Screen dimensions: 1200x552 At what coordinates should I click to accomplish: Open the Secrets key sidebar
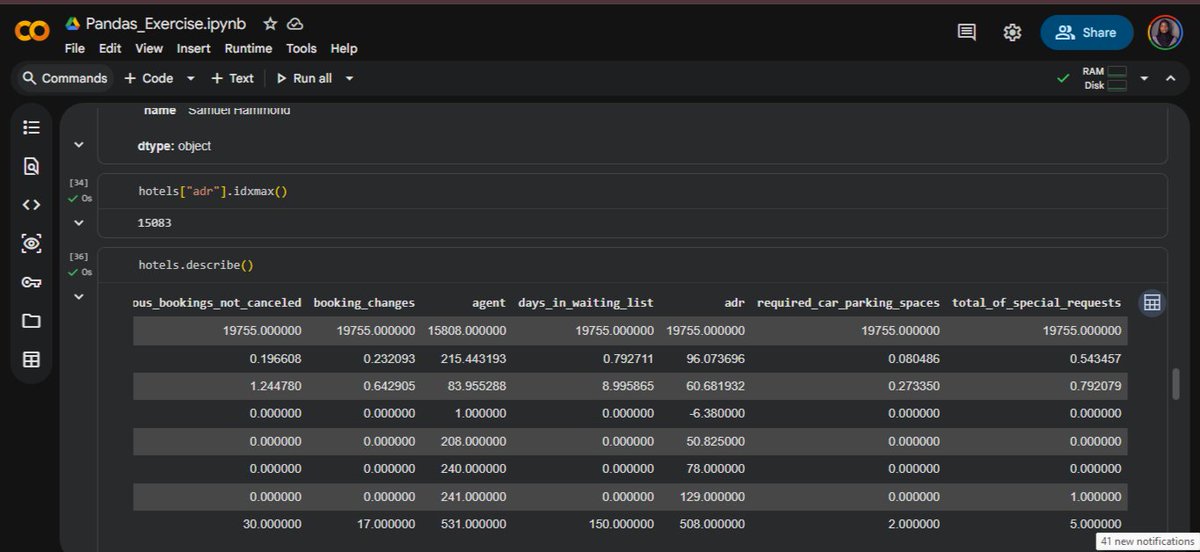coord(31,282)
